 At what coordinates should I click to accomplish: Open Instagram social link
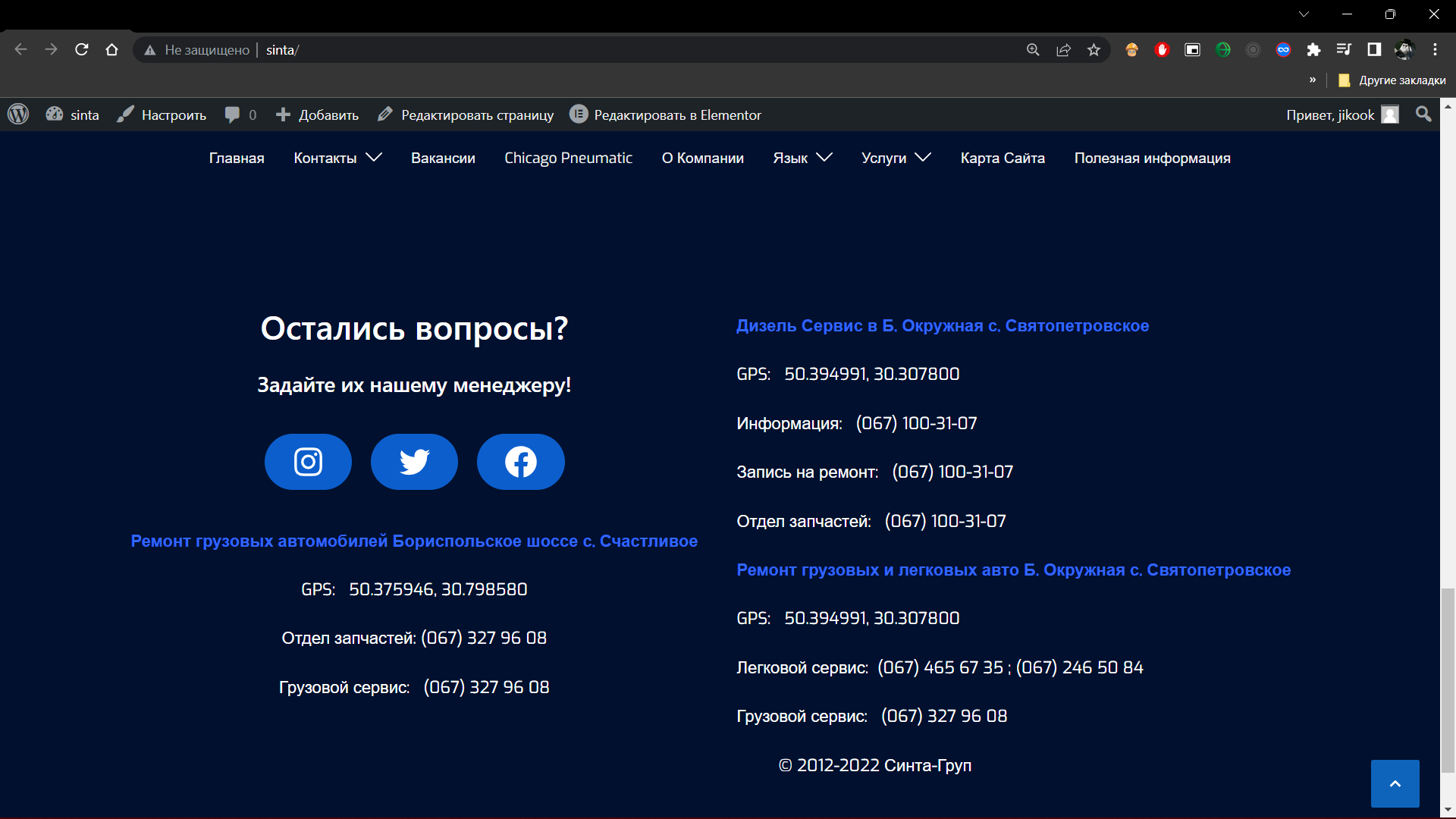pos(308,462)
